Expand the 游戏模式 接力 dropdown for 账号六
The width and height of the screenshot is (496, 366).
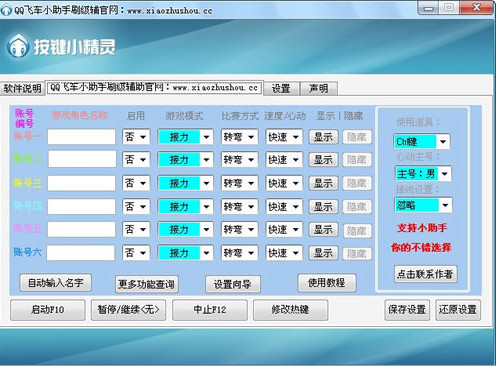pos(185,253)
